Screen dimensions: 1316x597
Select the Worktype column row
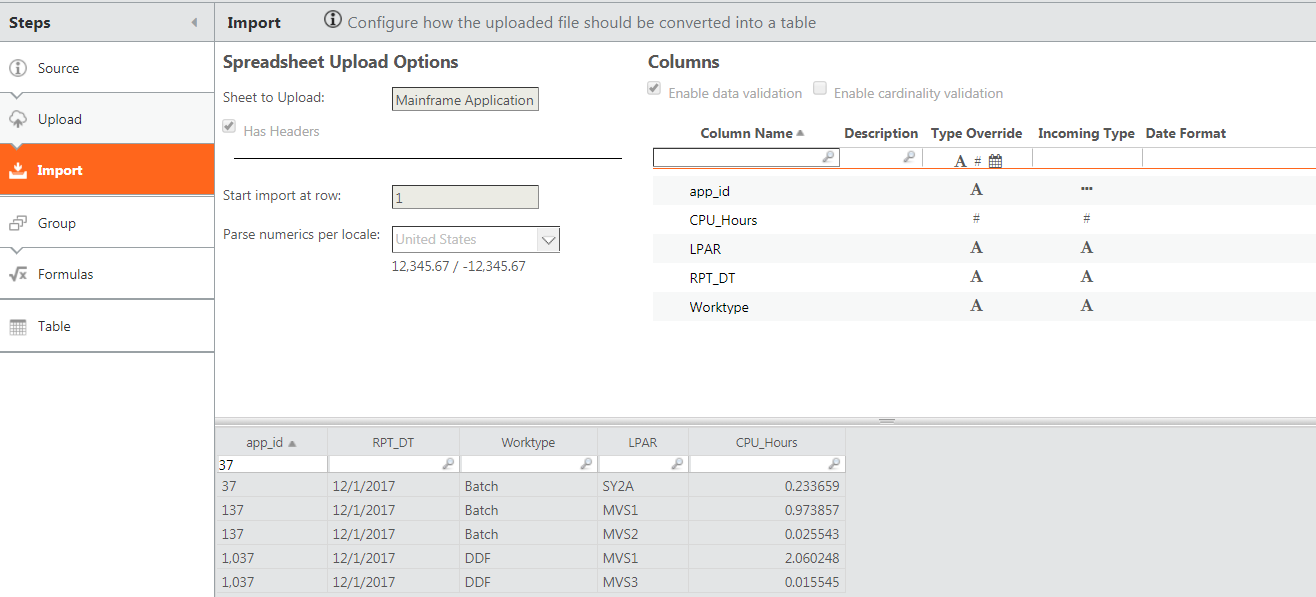pyautogui.click(x=719, y=307)
